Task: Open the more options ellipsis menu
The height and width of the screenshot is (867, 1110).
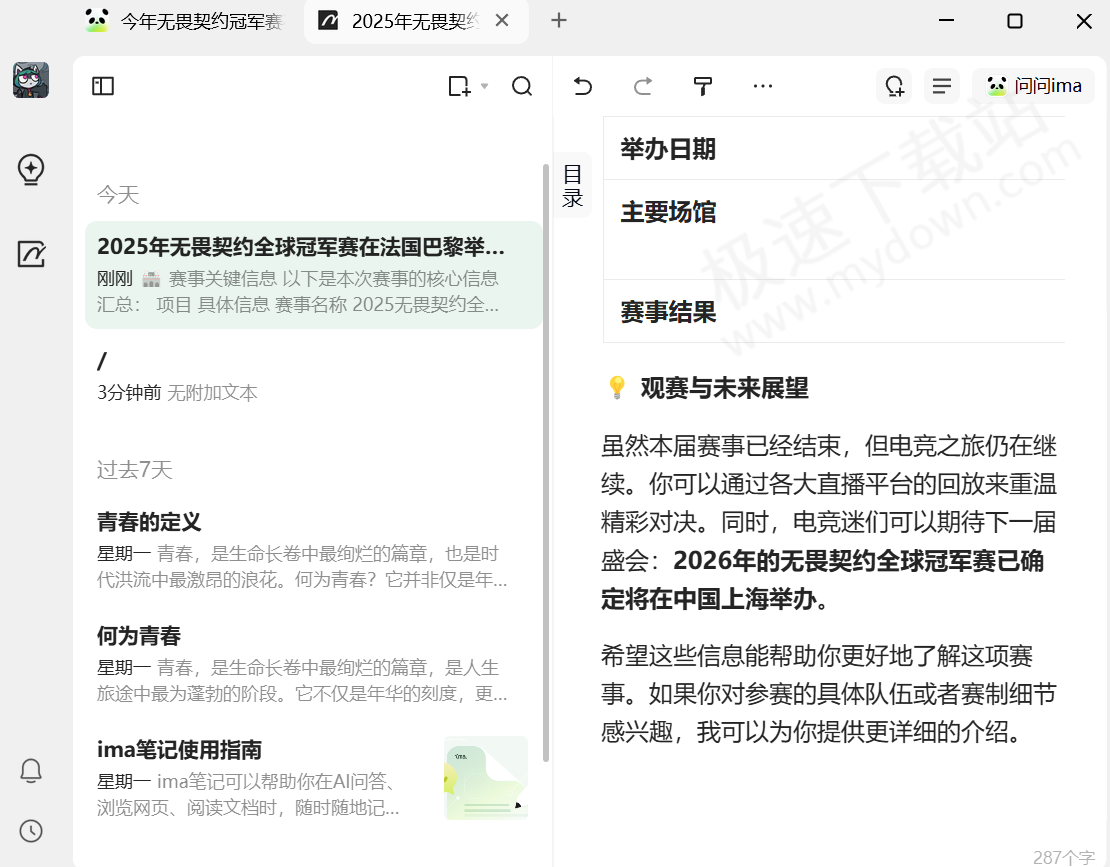Action: pos(763,87)
